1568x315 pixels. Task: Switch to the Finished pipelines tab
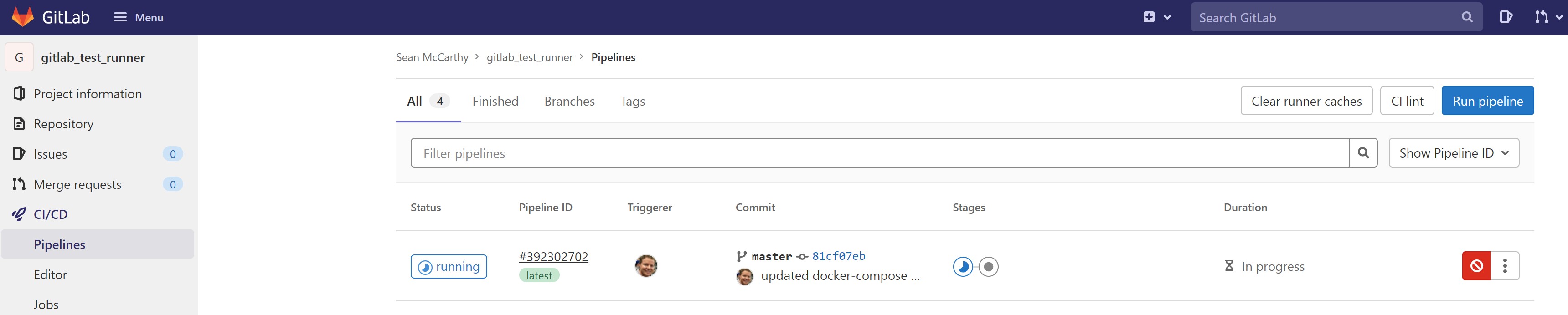point(495,101)
